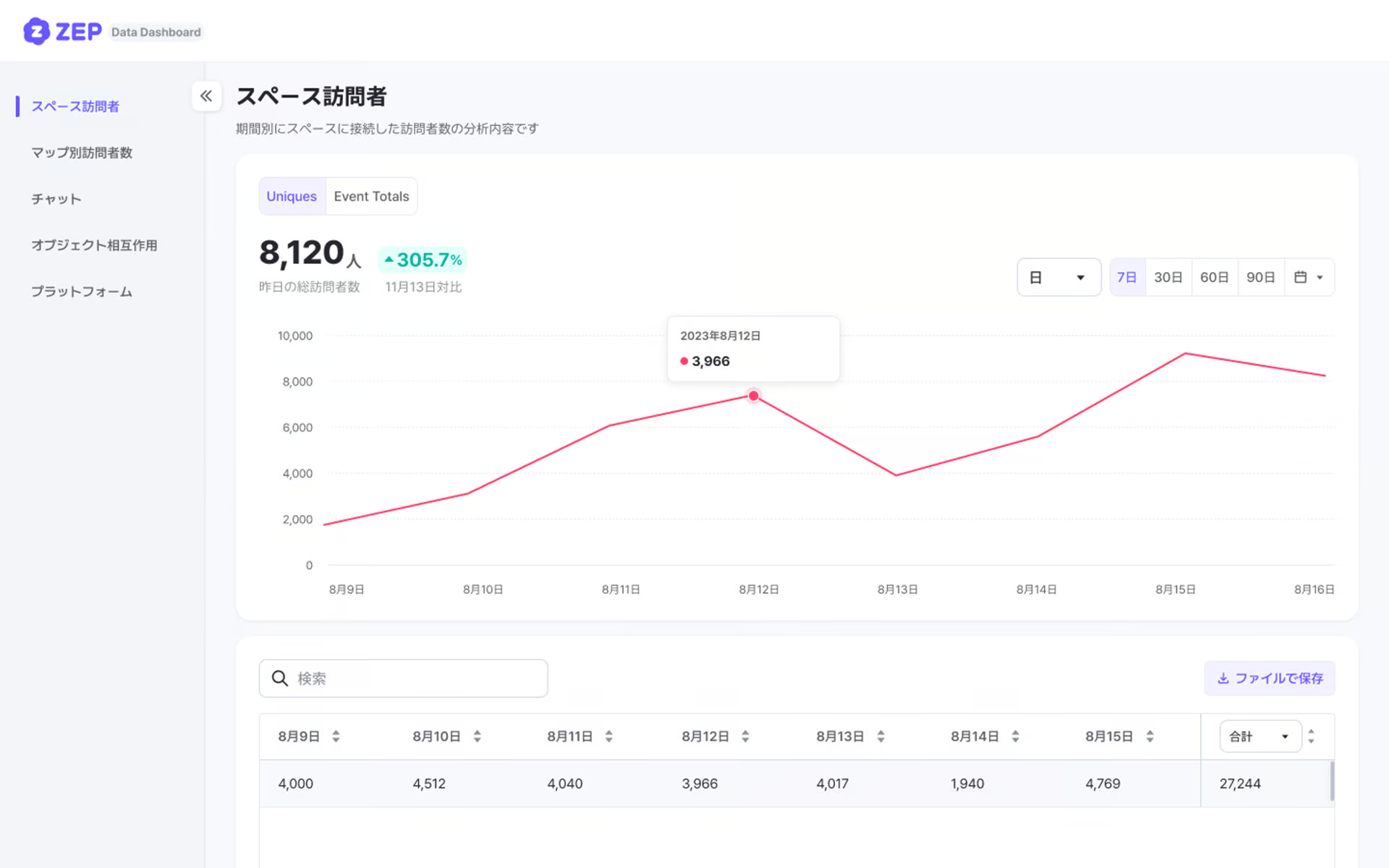Click the search magnifier icon

[280, 678]
